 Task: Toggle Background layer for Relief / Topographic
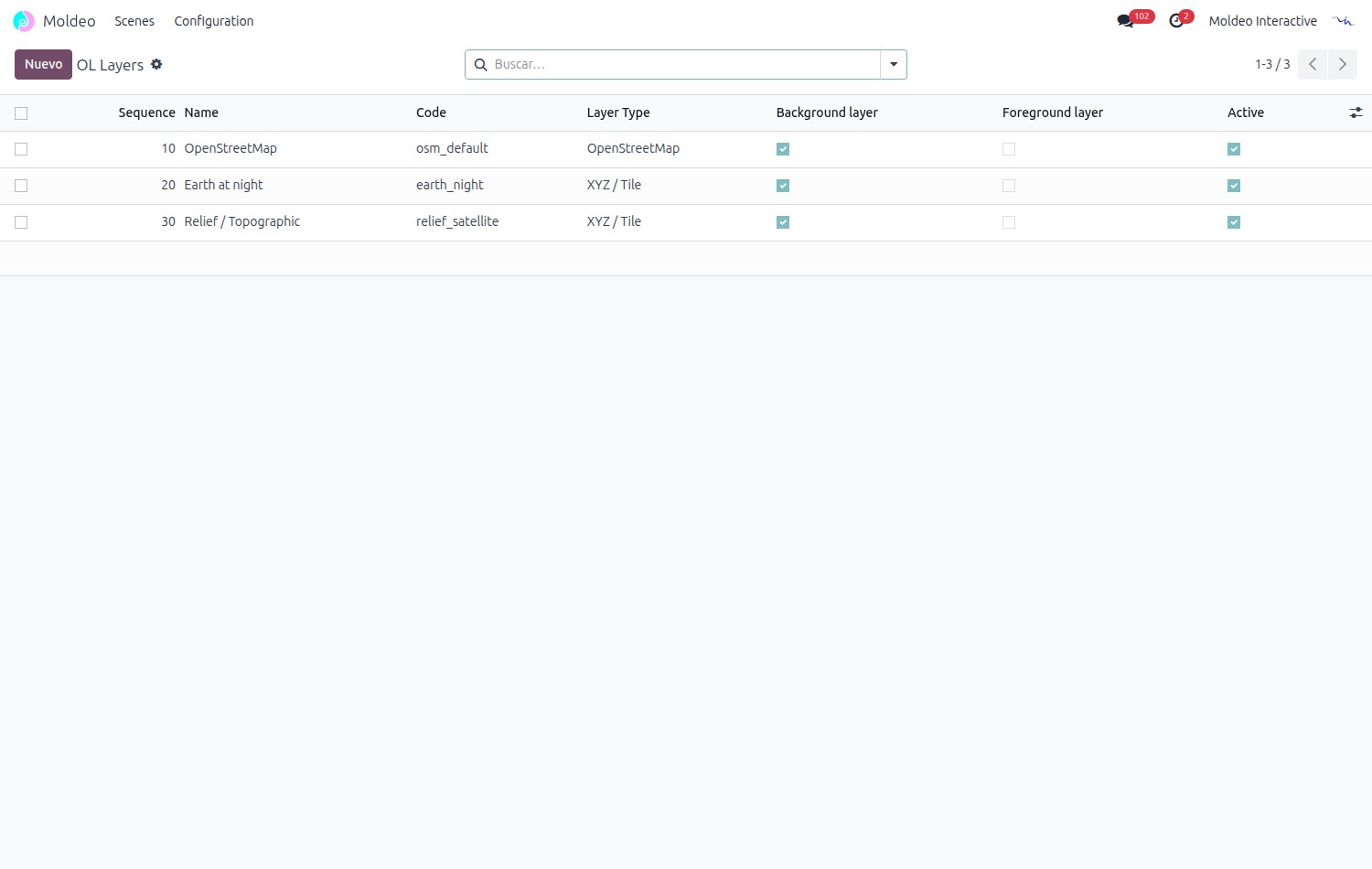783,222
